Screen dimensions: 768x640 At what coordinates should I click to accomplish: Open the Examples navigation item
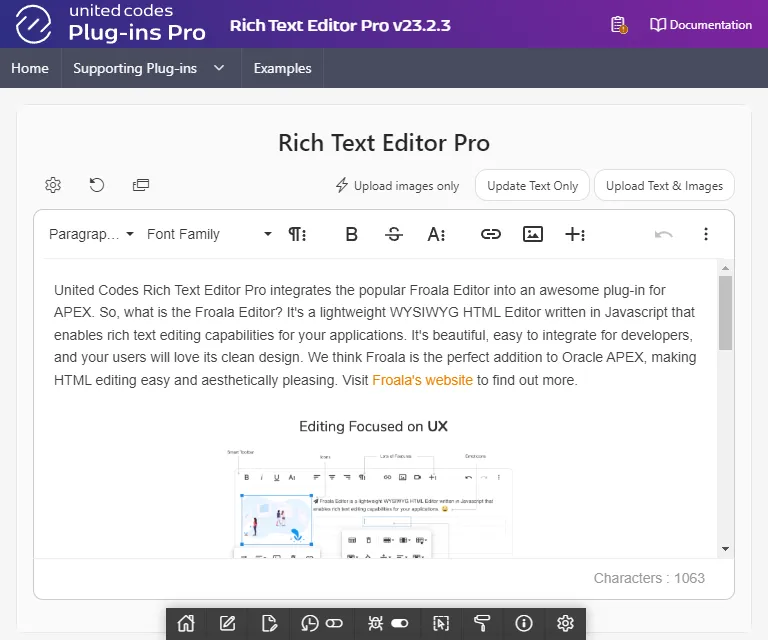click(x=282, y=69)
